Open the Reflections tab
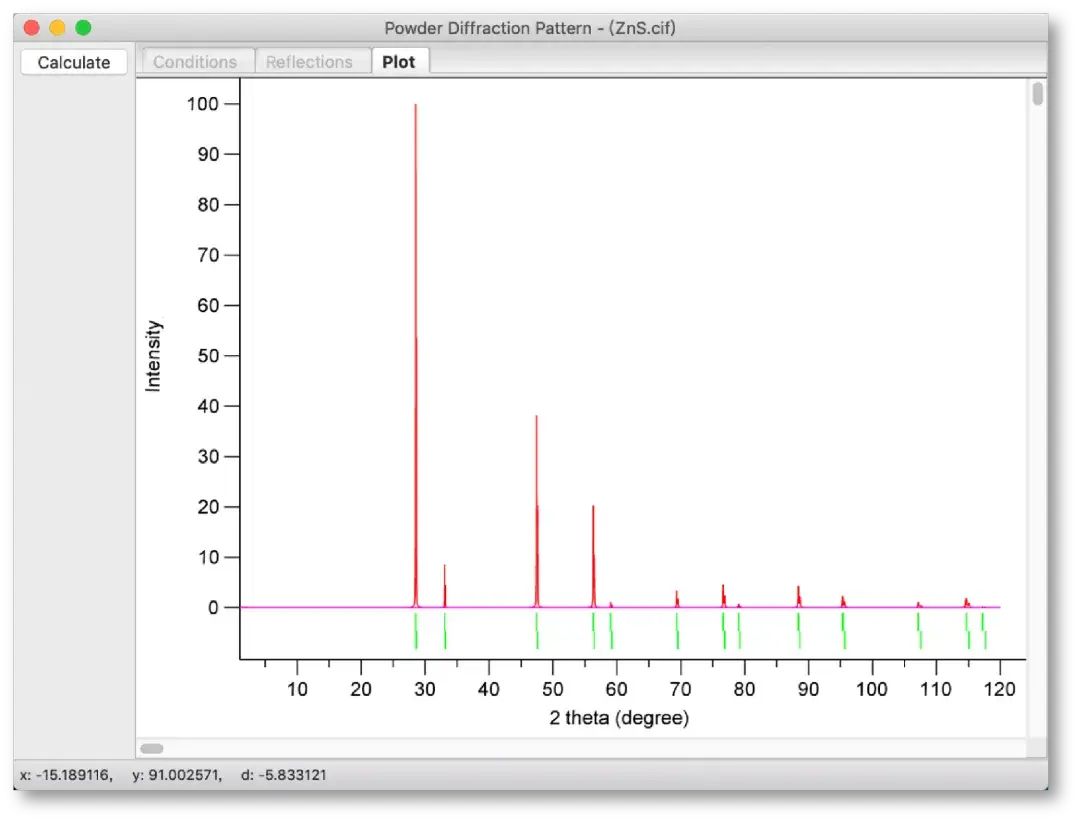The height and width of the screenshot is (822, 1080). (309, 61)
